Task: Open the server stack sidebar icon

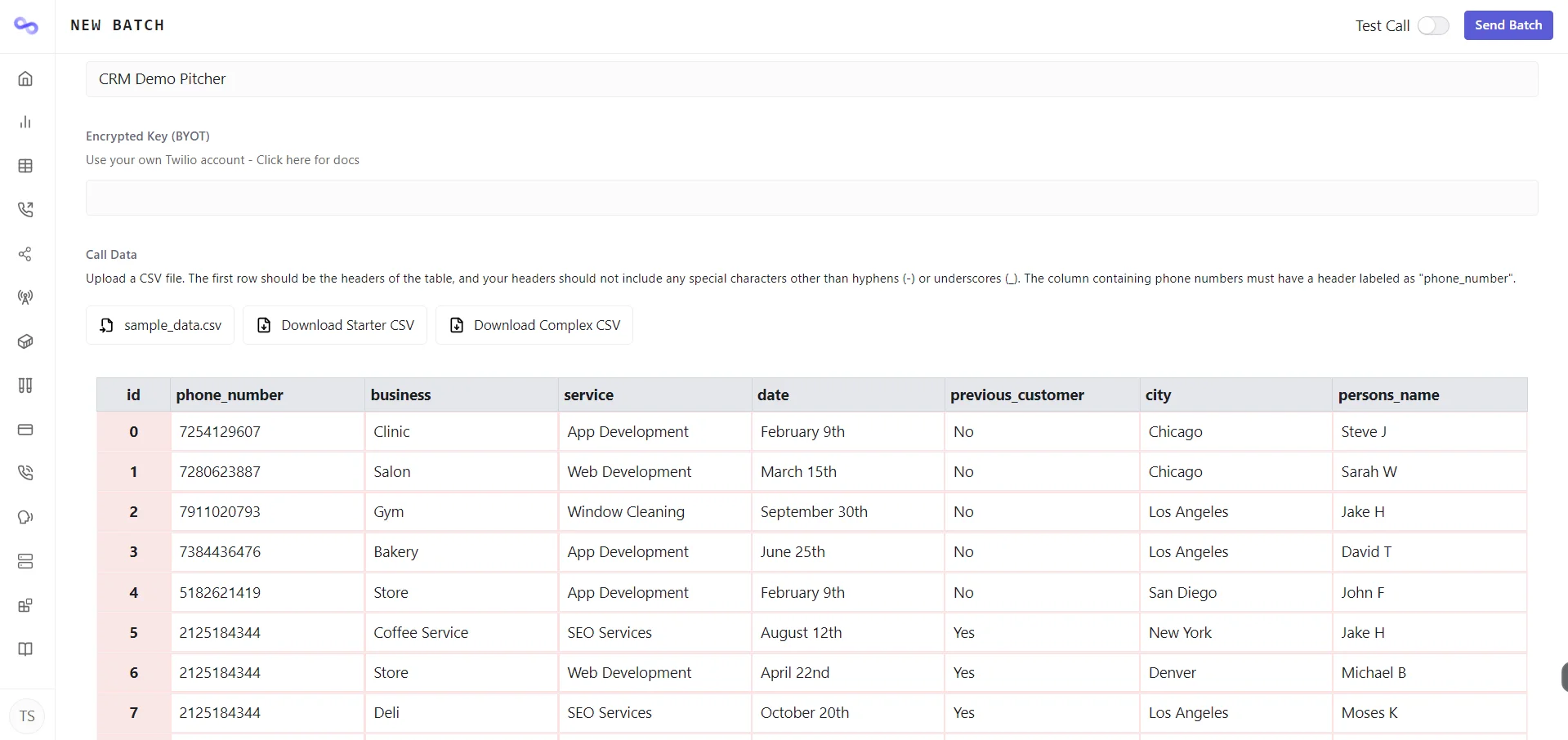Action: coord(25,561)
